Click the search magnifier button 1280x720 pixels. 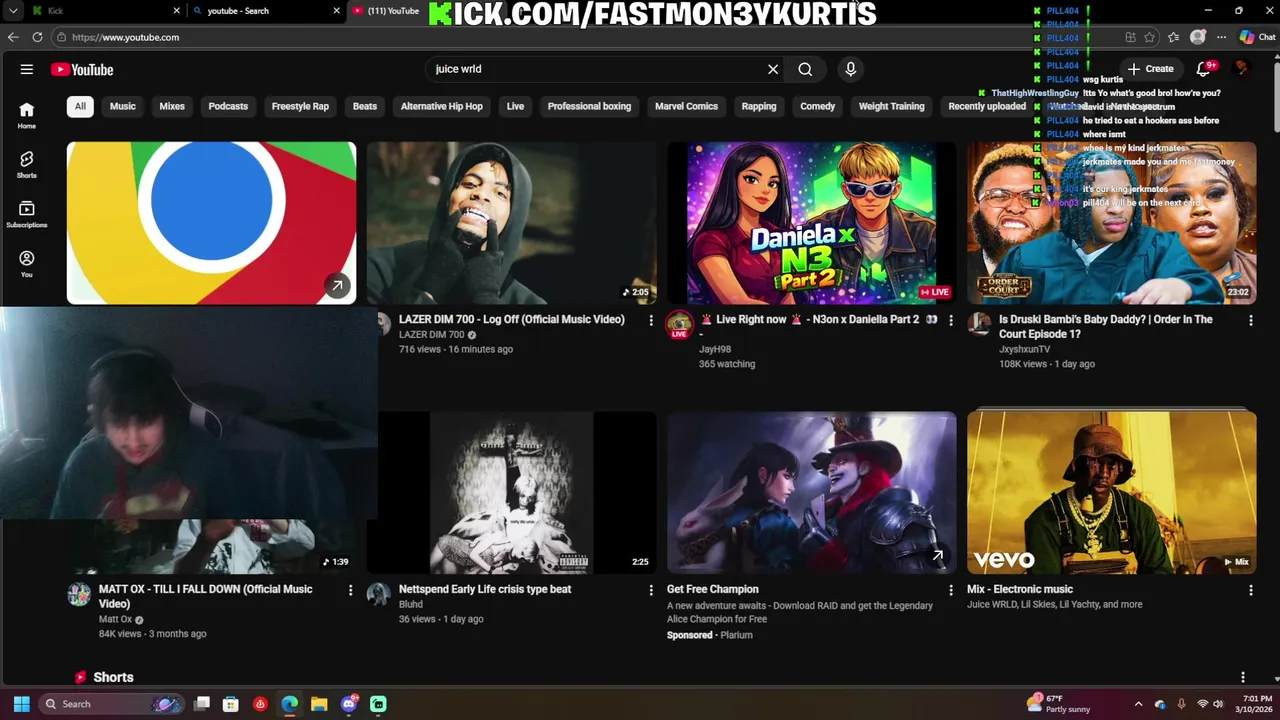tap(805, 69)
